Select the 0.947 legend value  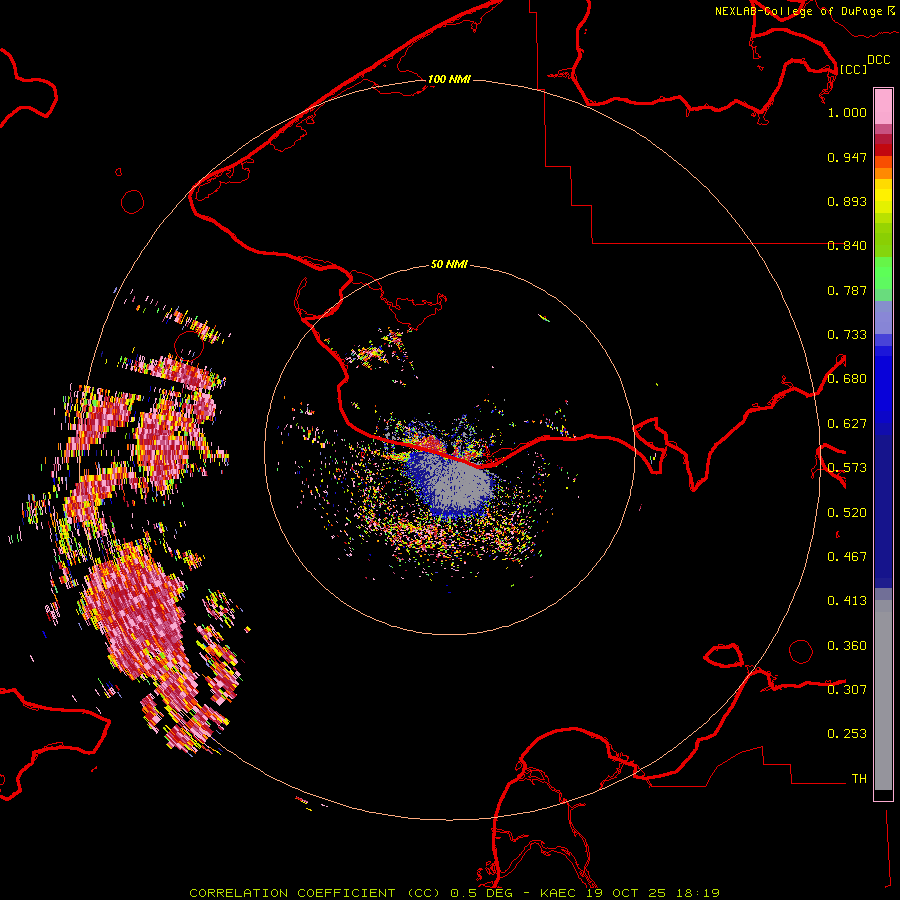point(847,157)
